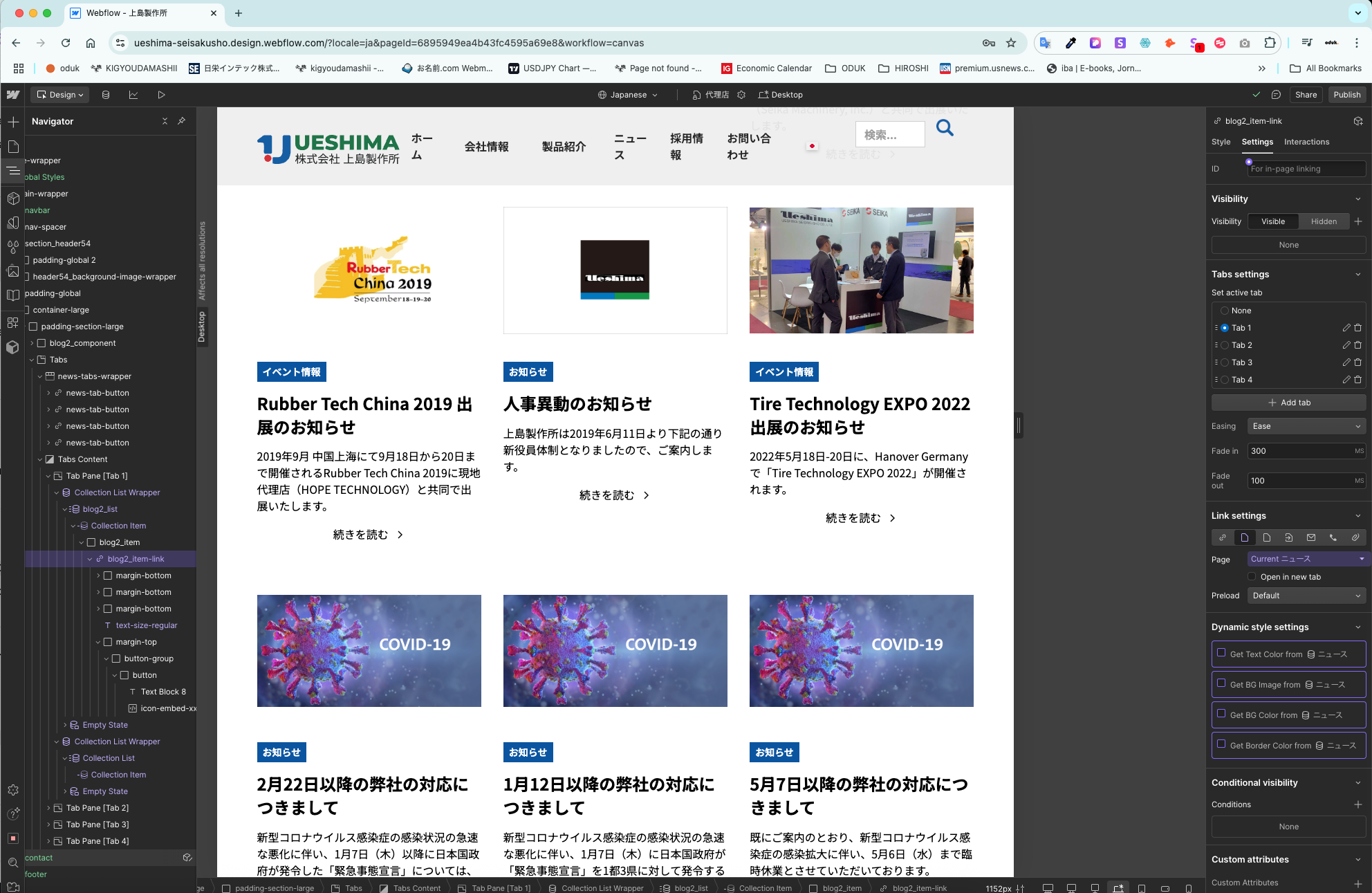Select the None active tab radio

pos(1225,311)
